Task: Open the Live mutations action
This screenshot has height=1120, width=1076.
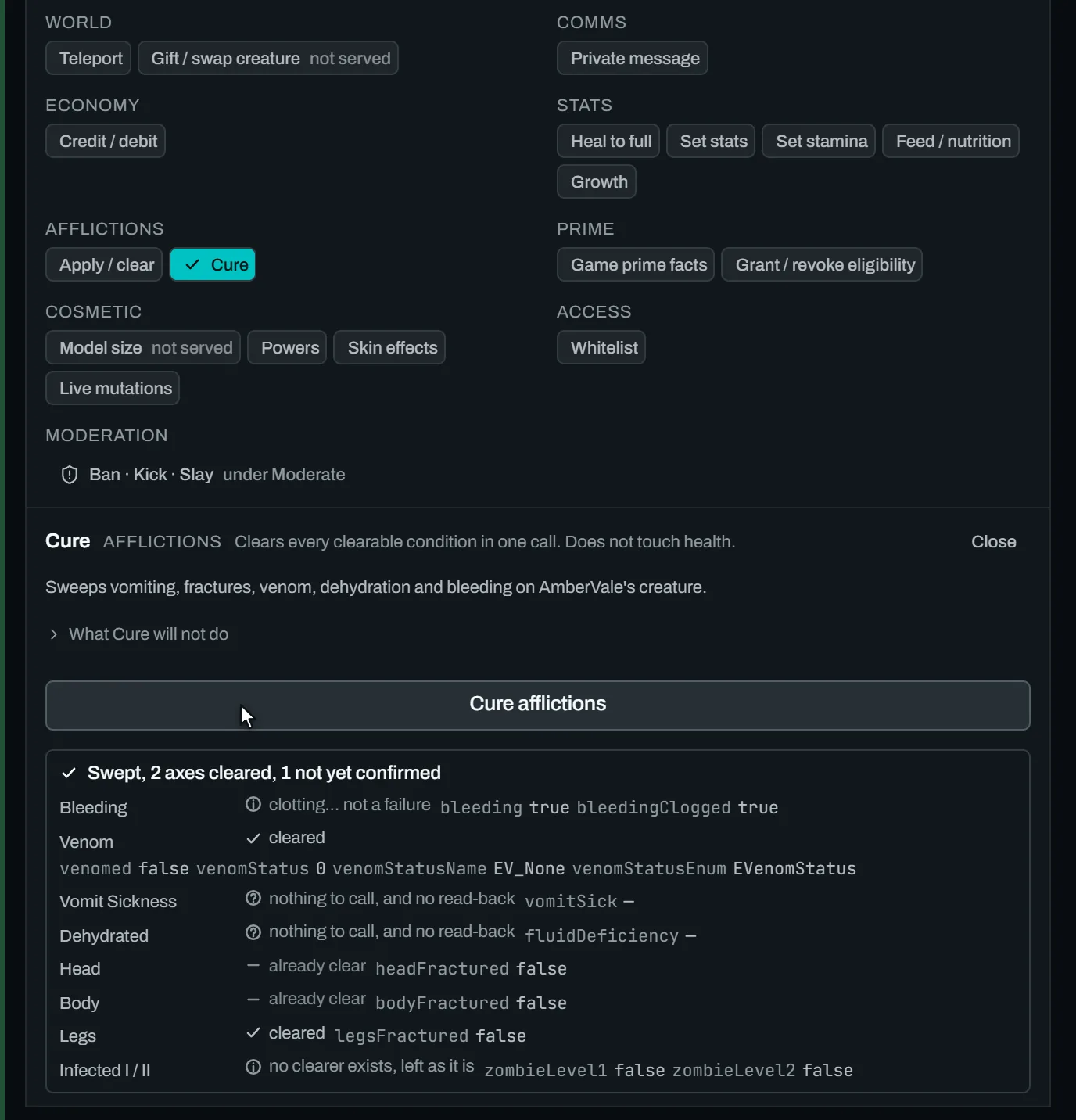Action: coord(113,388)
